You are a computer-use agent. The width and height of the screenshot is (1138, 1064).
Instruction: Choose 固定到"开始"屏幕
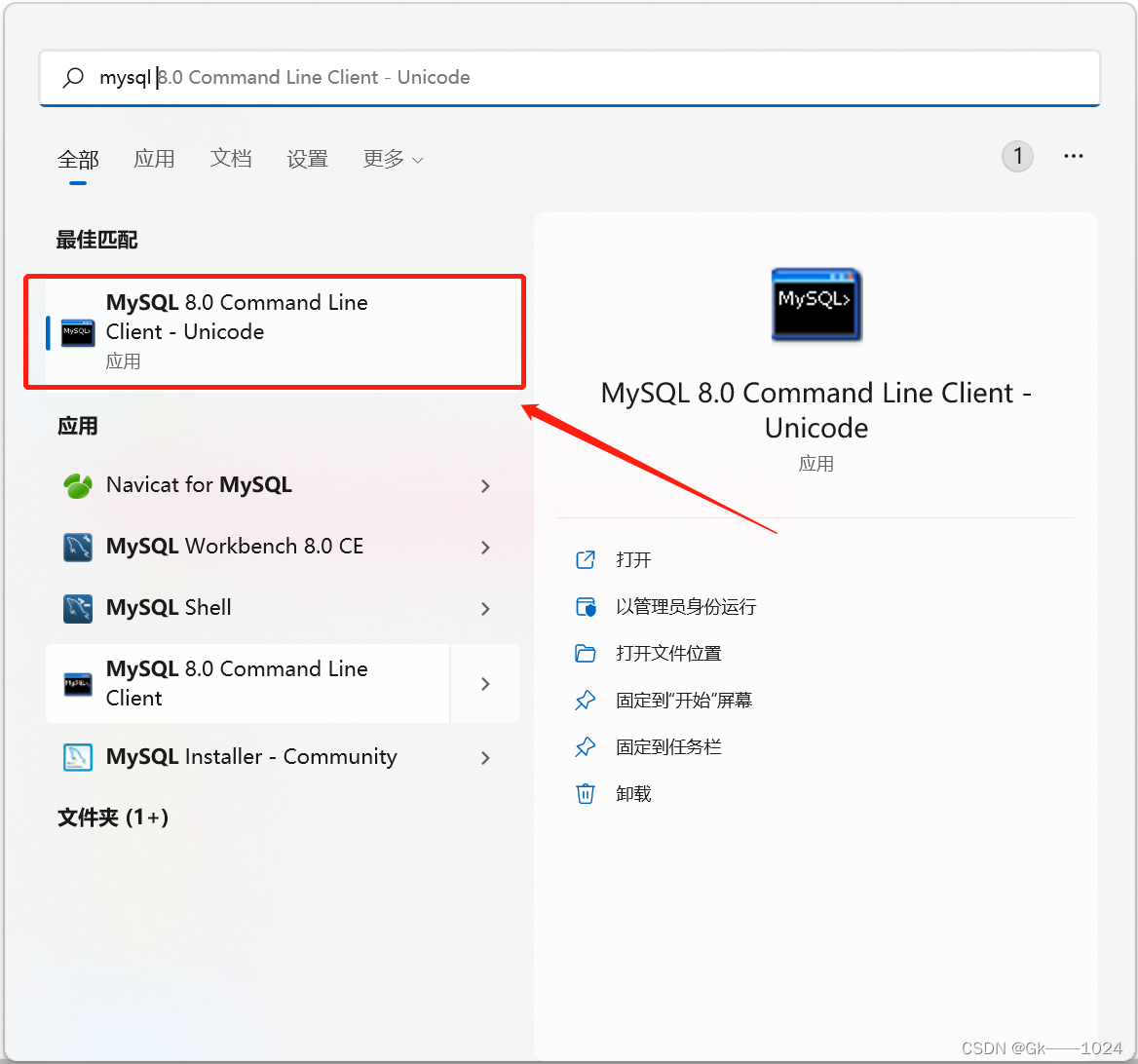pyautogui.click(x=684, y=701)
